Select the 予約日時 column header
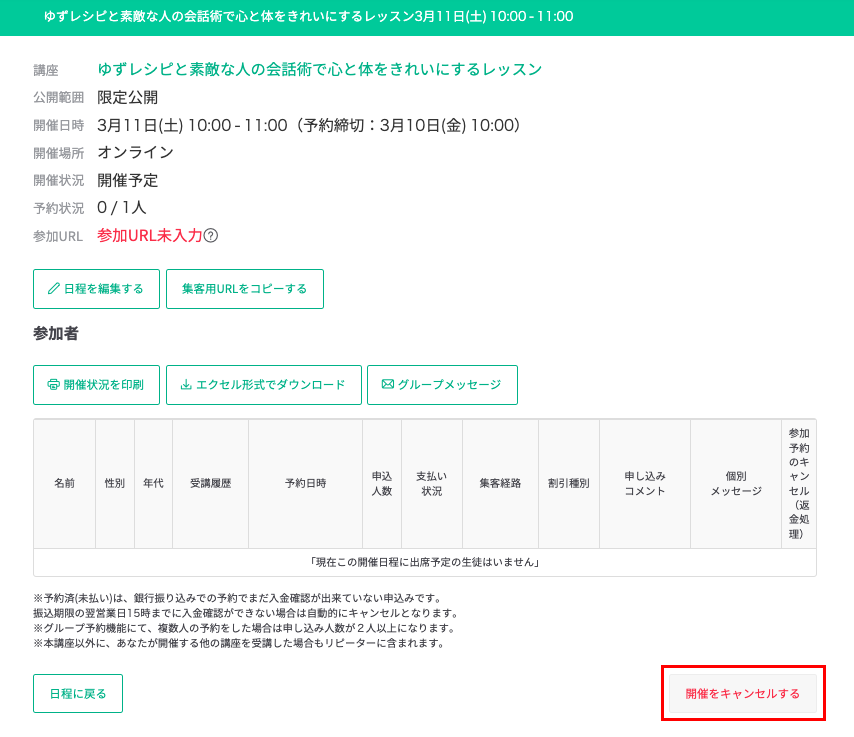The height and width of the screenshot is (737, 854). tap(306, 483)
